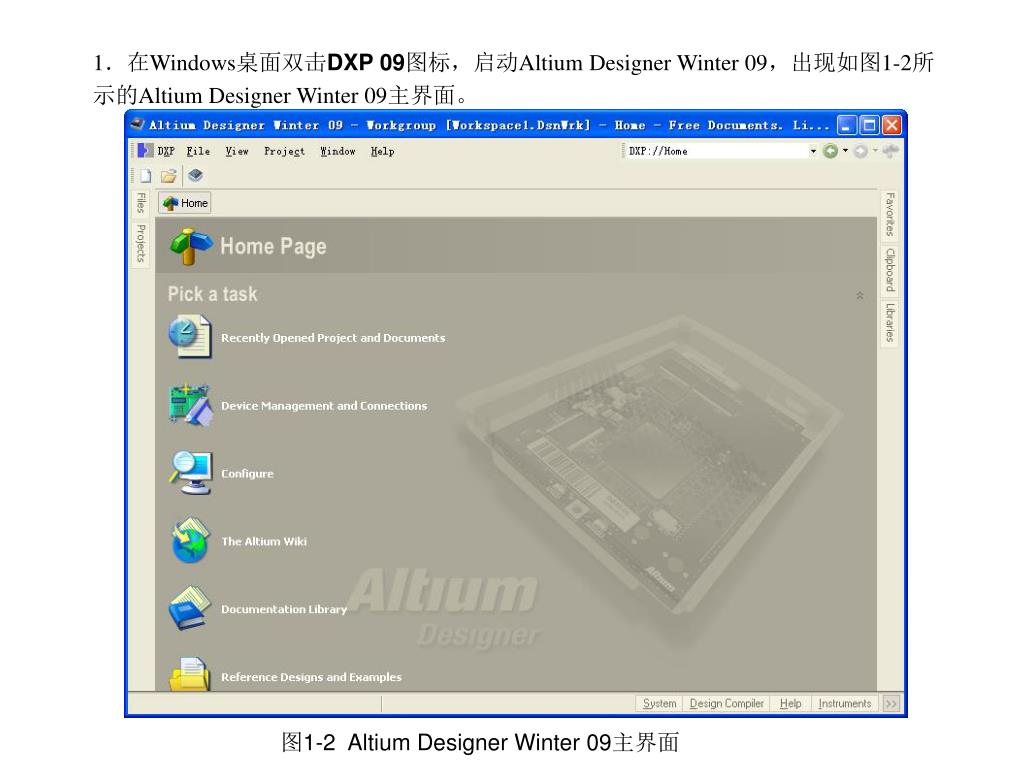
Task: Click Recently Opened Project and Documents link
Action: pyautogui.click(x=333, y=338)
